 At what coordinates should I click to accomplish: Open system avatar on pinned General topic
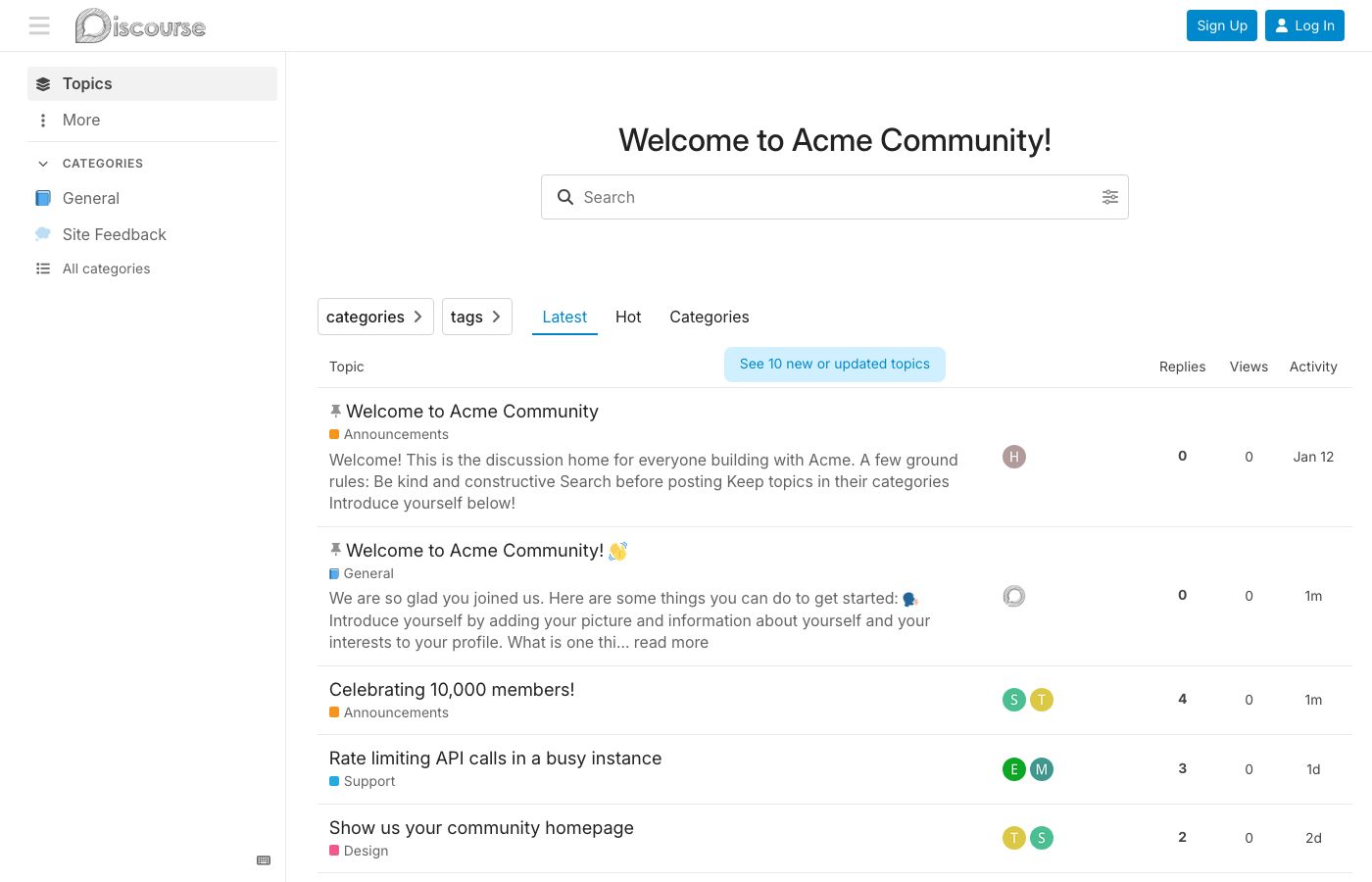(x=1014, y=596)
